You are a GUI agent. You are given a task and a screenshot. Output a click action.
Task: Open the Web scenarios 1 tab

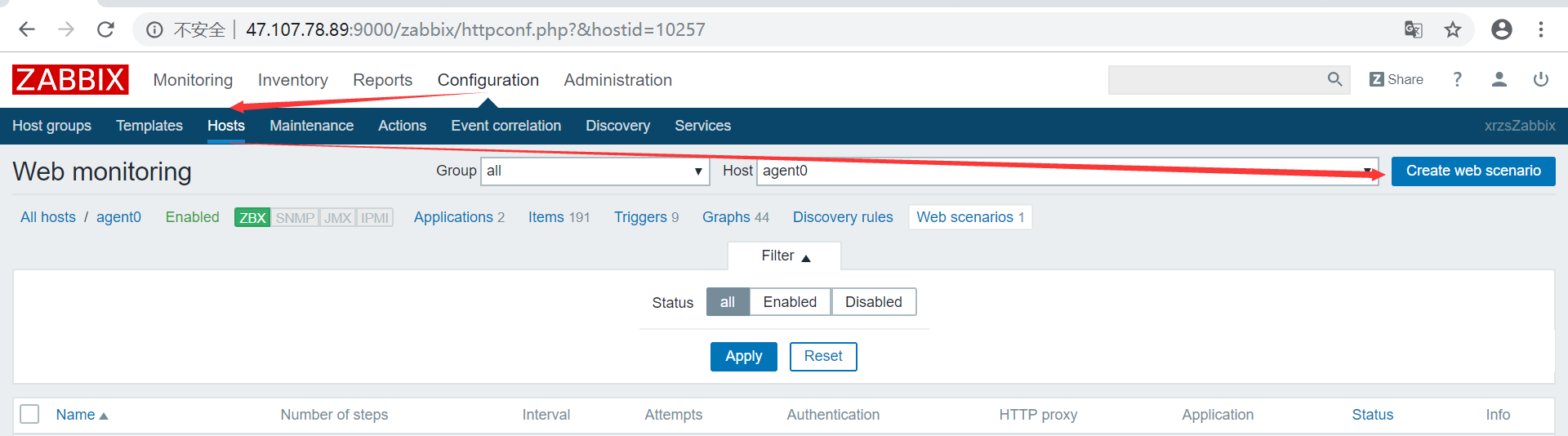(x=970, y=217)
